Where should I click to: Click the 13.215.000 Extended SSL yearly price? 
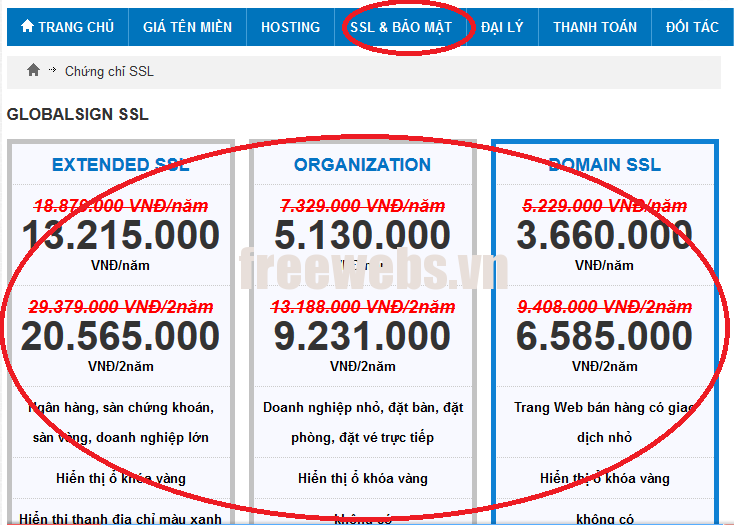click(120, 236)
